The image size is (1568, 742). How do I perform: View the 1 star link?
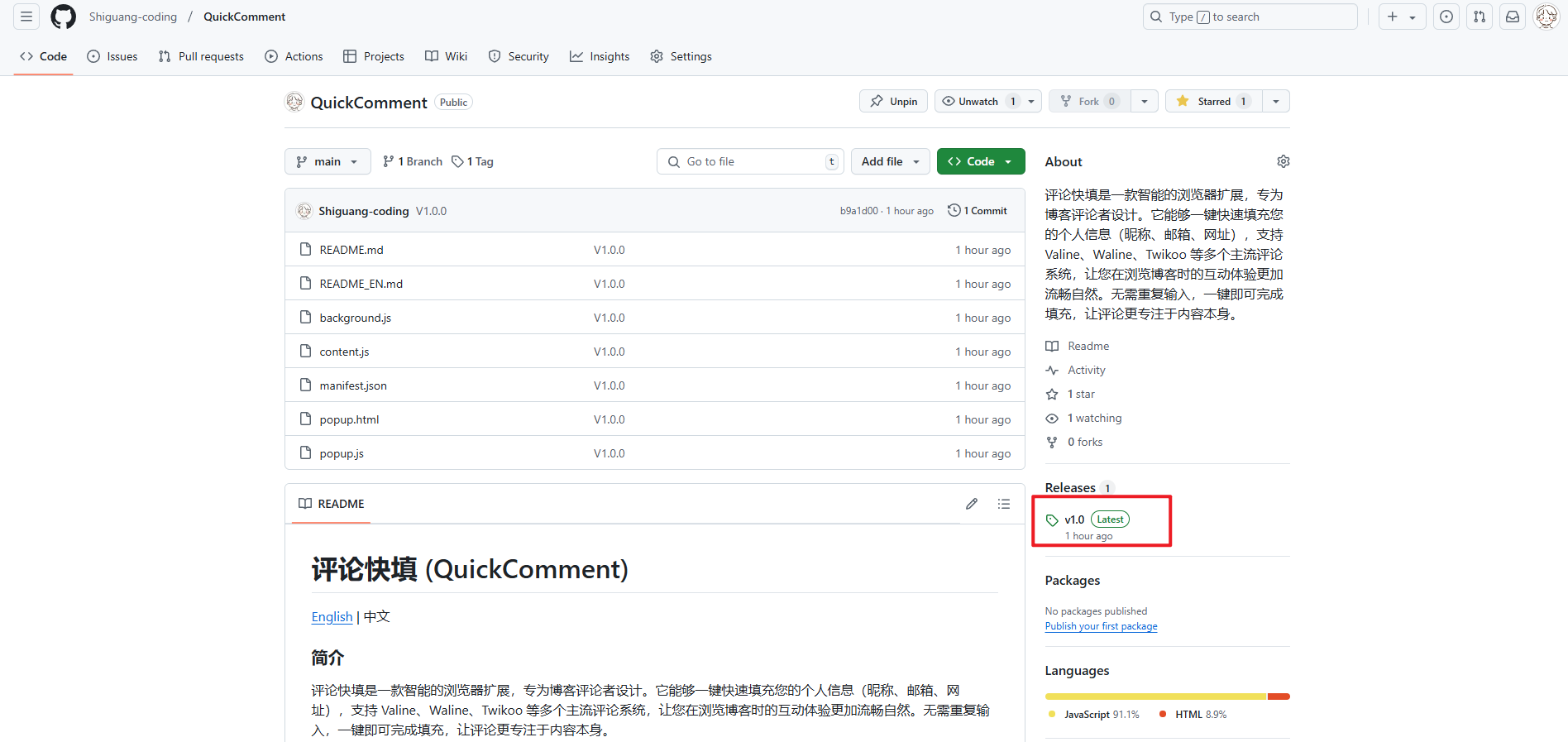pyautogui.click(x=1070, y=394)
